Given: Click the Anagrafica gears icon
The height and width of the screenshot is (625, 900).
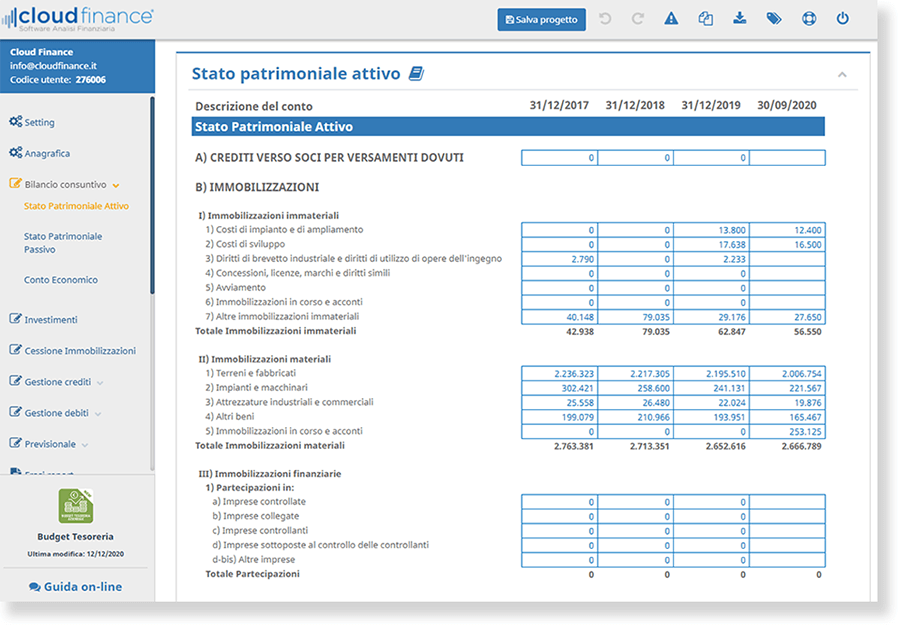Looking at the screenshot, I should (15, 153).
